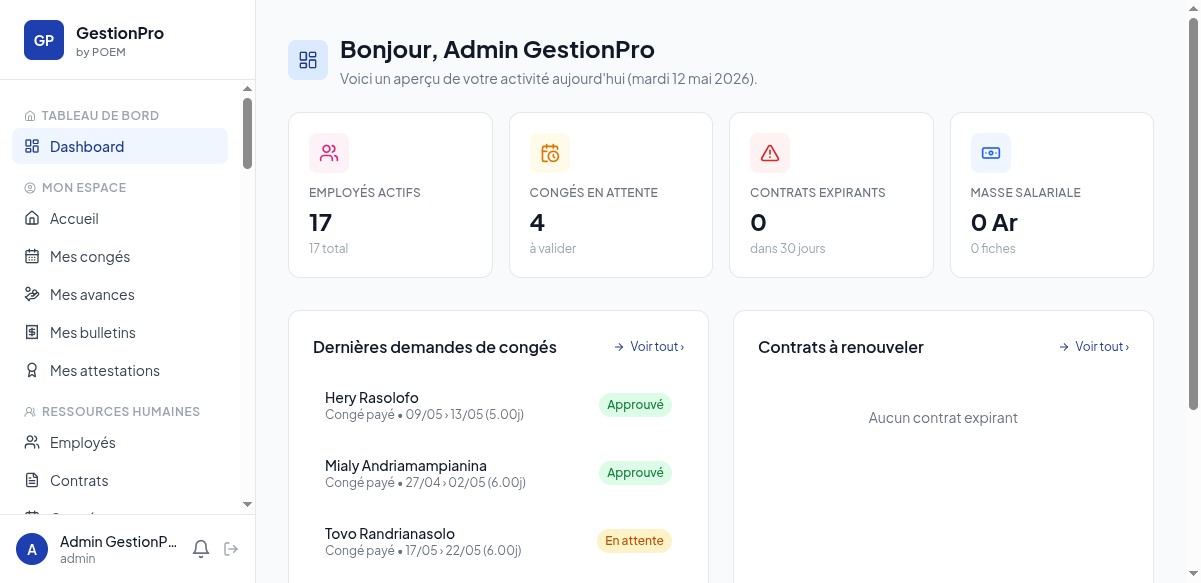Click Voir tout for leave requests
This screenshot has height=583, width=1201.
coord(649,347)
